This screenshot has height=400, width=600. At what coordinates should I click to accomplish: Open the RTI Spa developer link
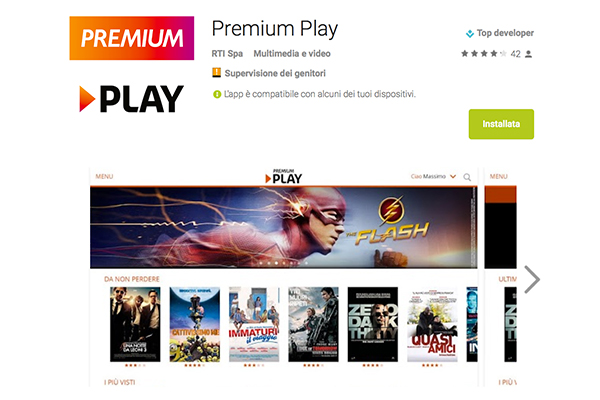(x=227, y=54)
